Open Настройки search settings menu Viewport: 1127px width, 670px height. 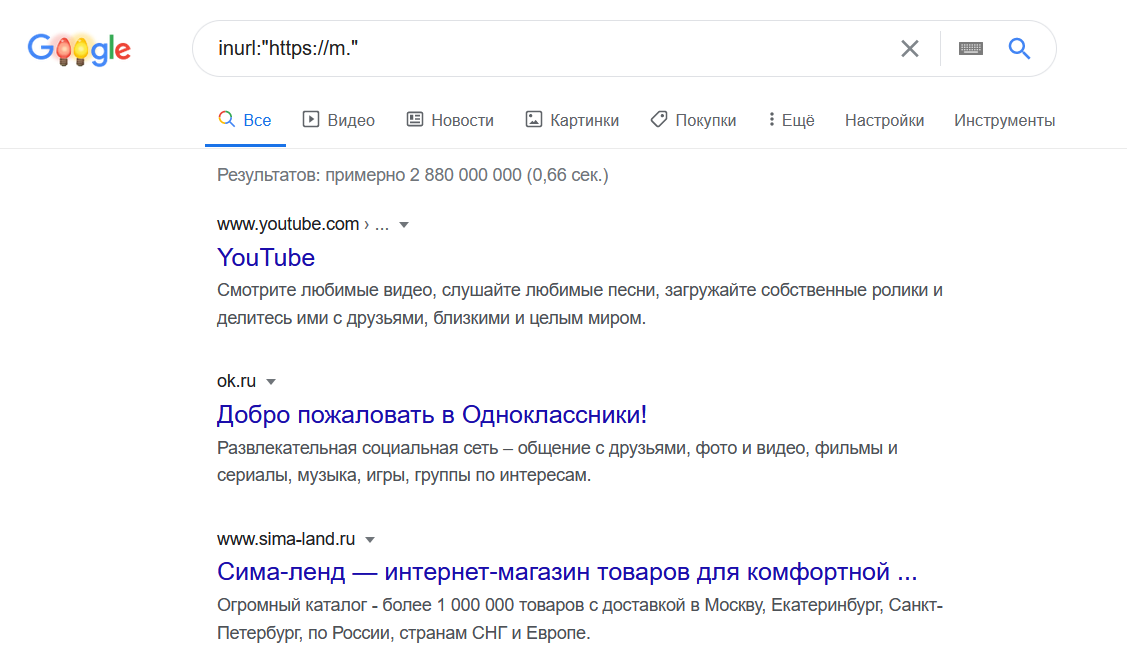[x=884, y=120]
